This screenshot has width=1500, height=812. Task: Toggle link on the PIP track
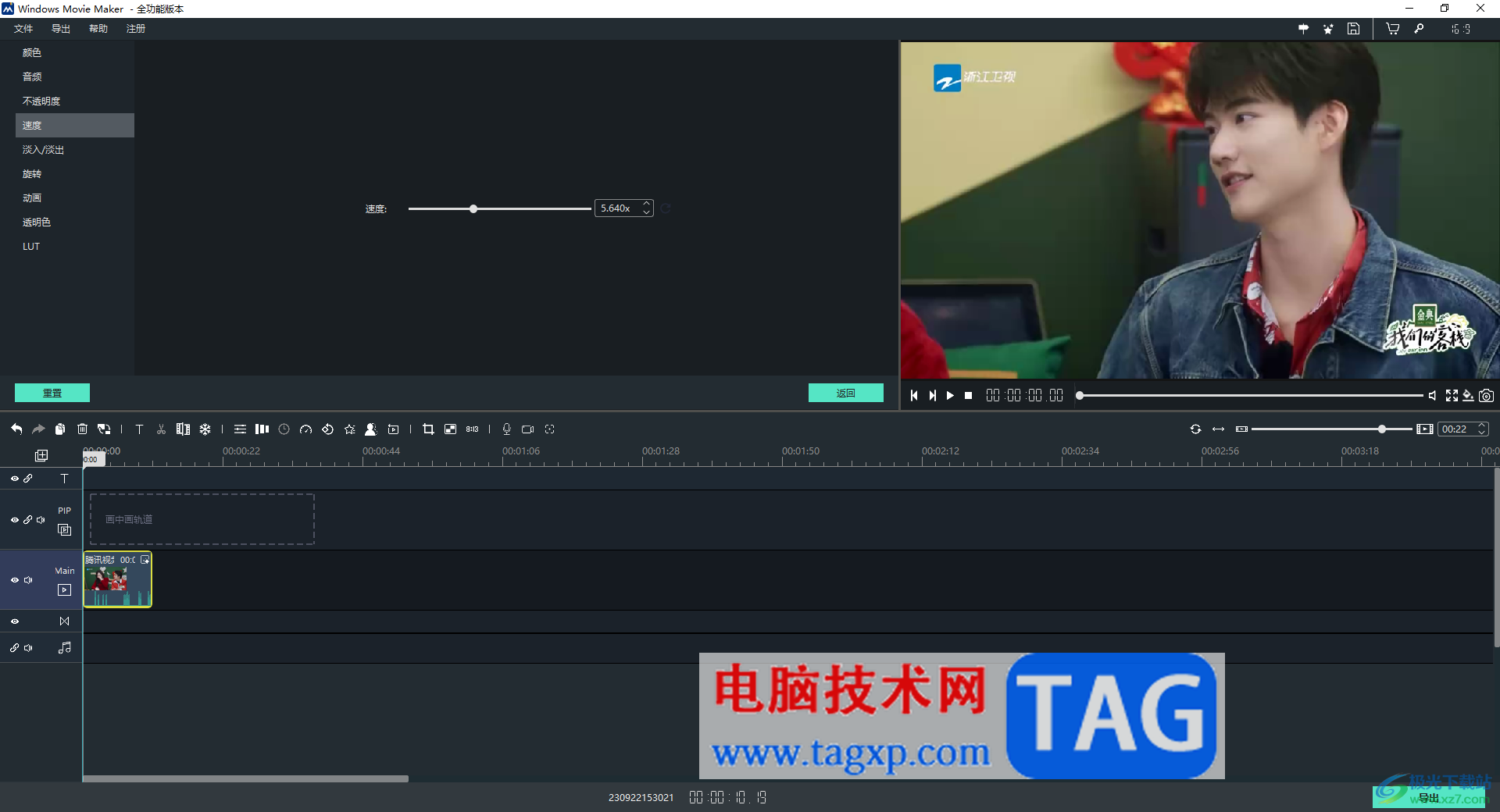pos(28,520)
